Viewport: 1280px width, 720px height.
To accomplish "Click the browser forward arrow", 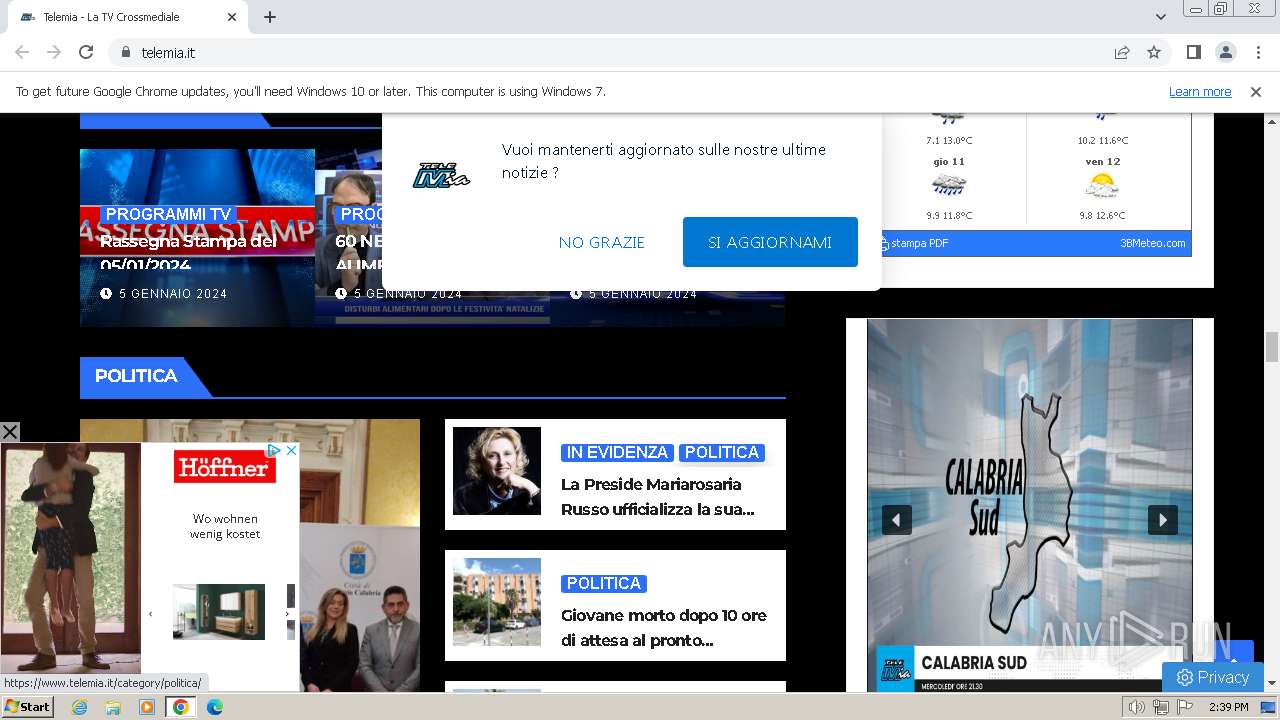I will (54, 52).
